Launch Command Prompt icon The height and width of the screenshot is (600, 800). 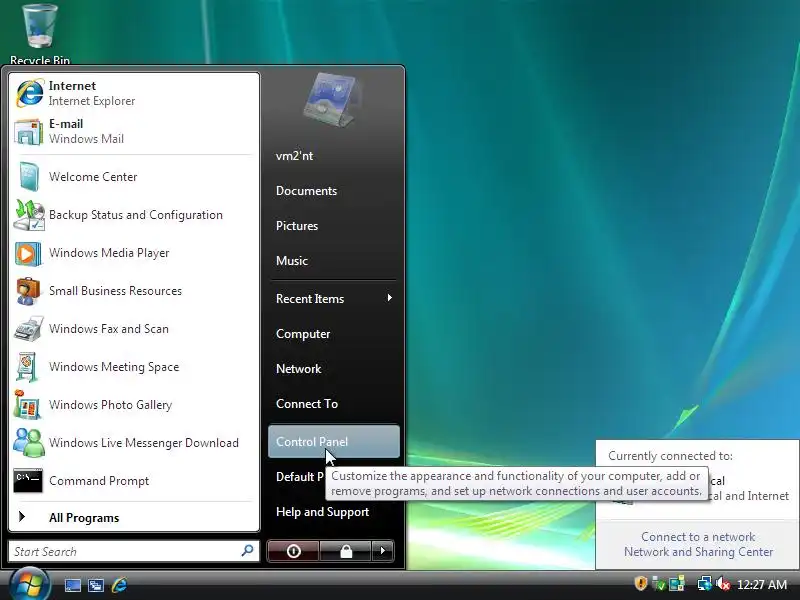click(28, 481)
